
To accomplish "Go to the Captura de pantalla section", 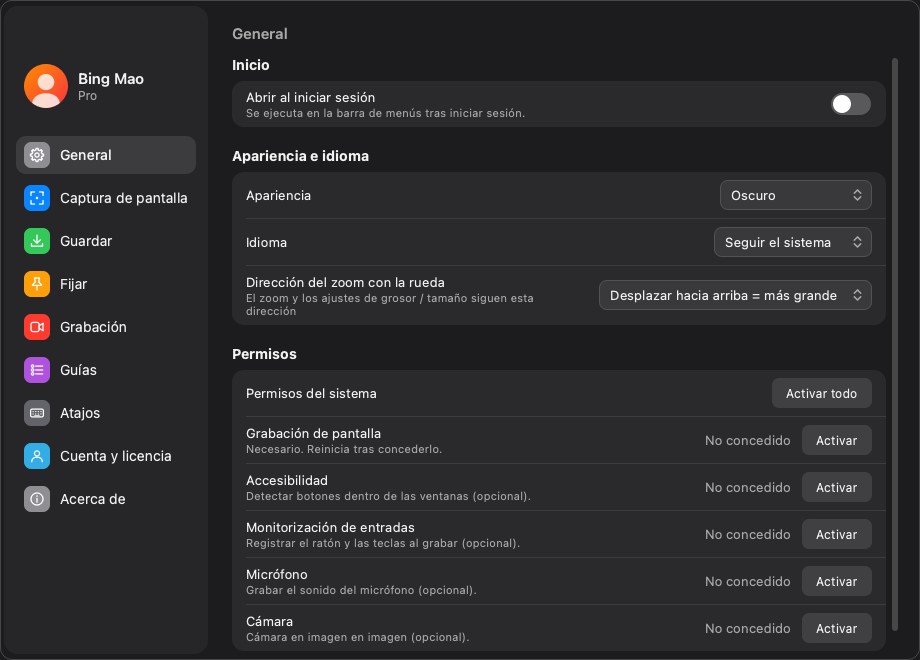I will tap(106, 198).
